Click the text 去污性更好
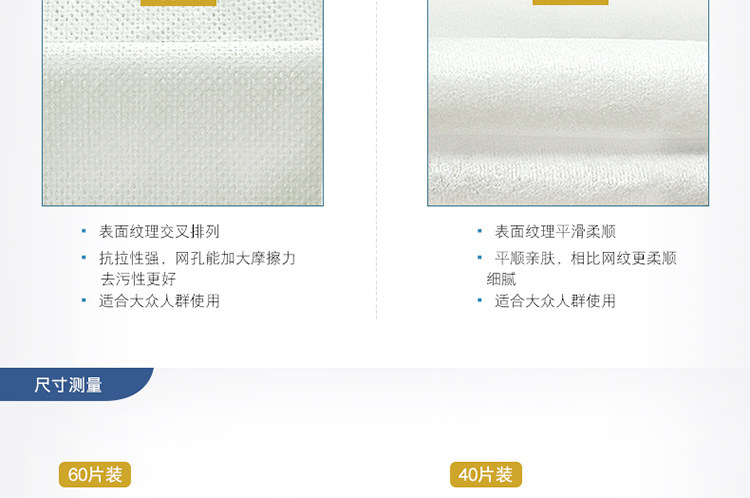The width and height of the screenshot is (750, 498). click(138, 278)
